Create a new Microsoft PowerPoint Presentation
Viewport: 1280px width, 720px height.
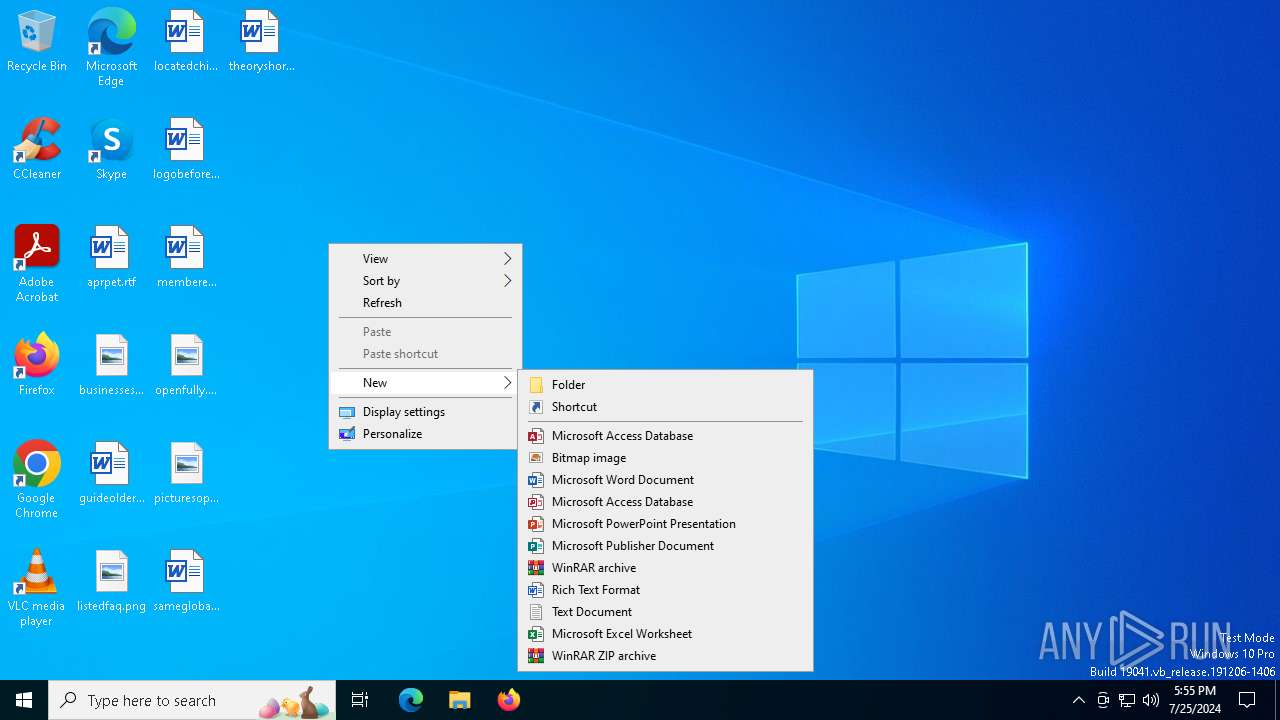pos(665,524)
